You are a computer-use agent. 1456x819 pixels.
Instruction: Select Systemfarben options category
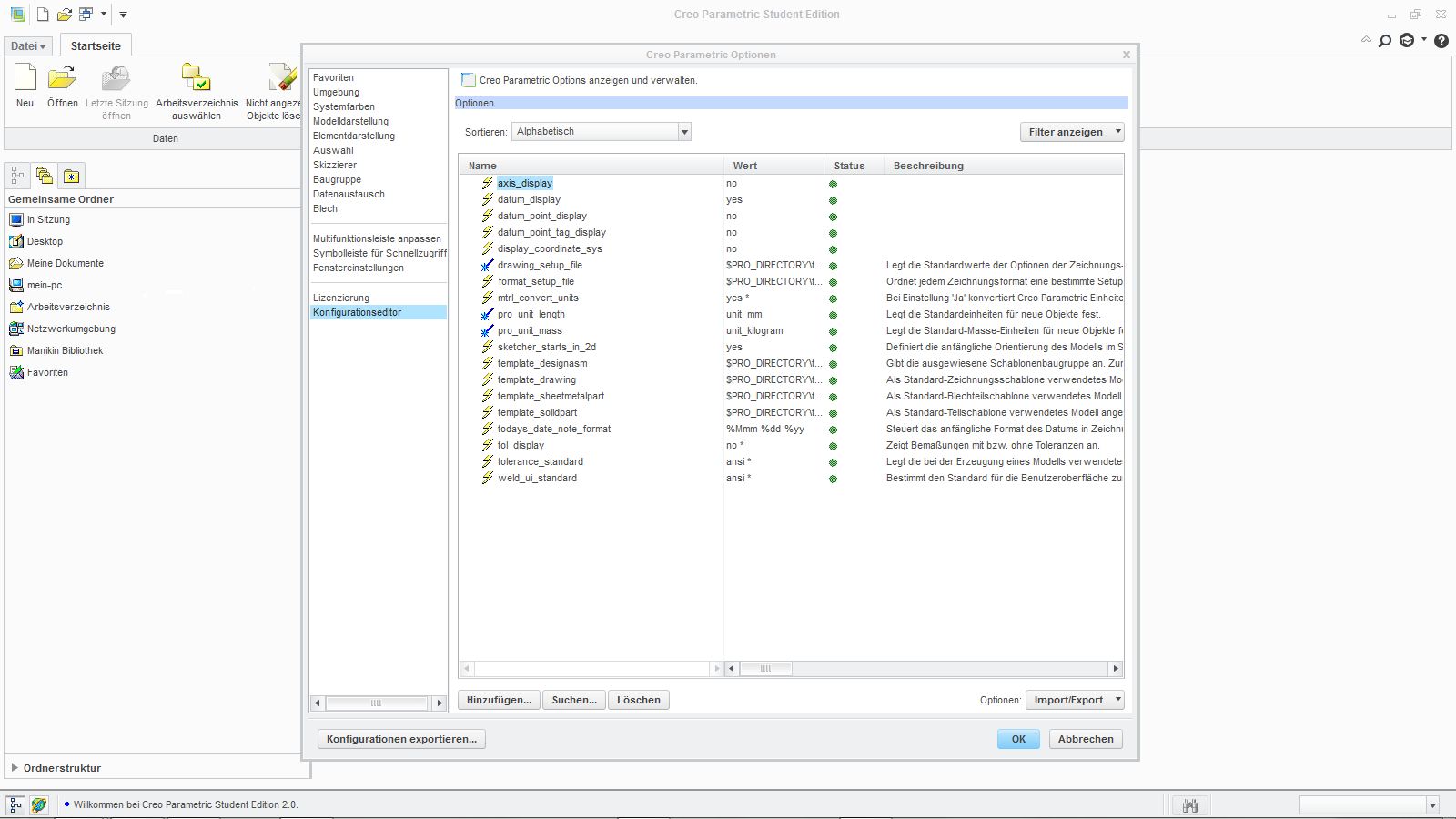click(344, 106)
